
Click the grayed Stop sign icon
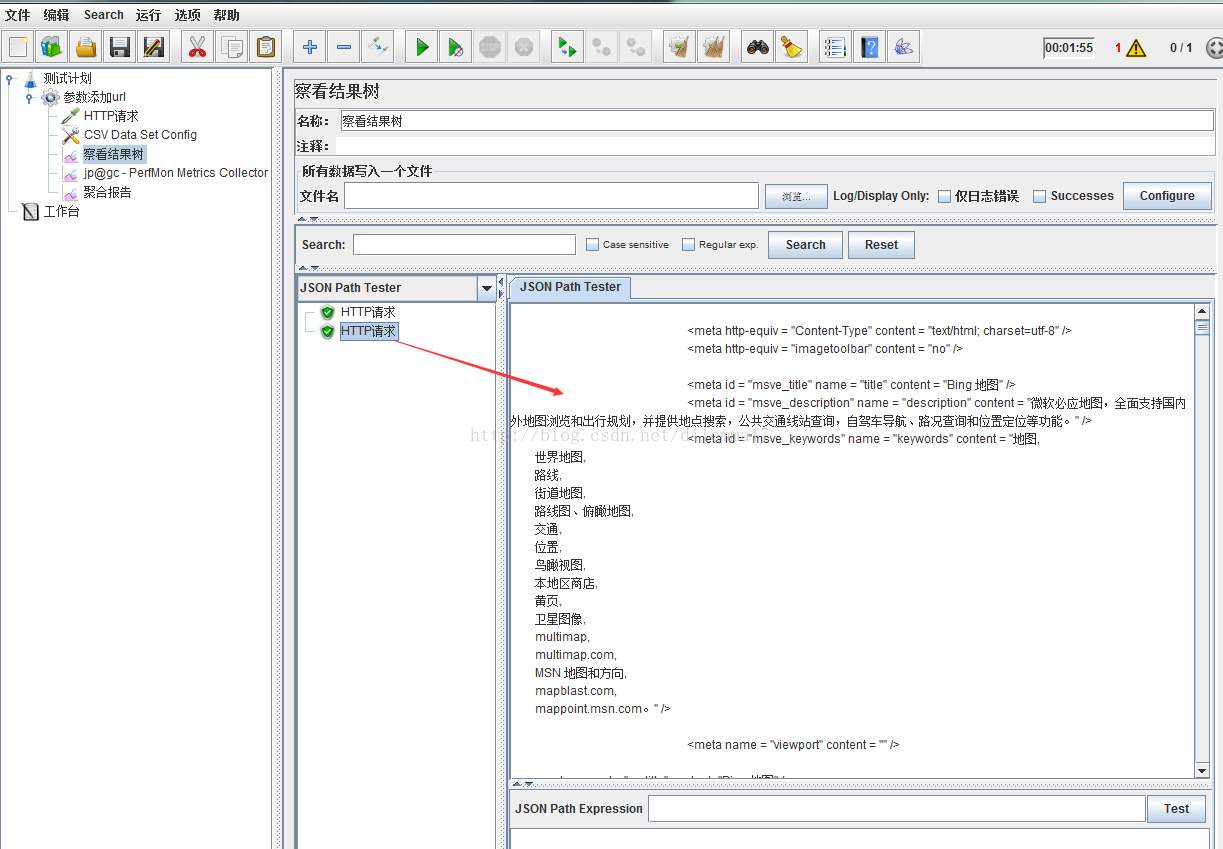pos(490,47)
